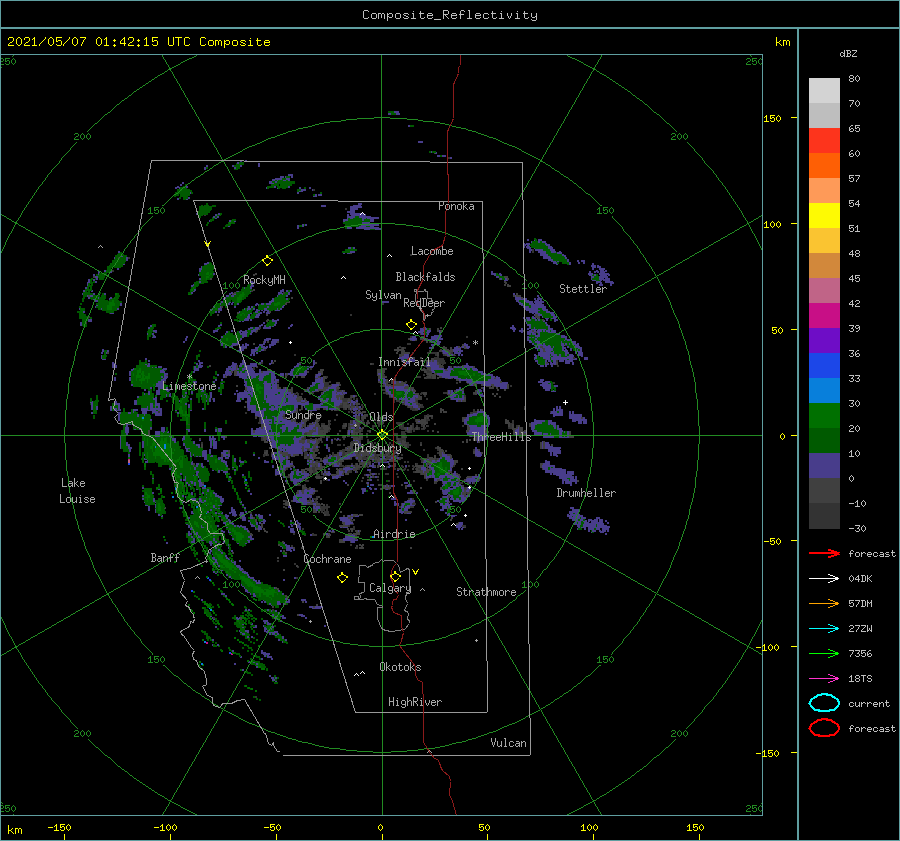This screenshot has width=900, height=841.
Task: Click the Banff town label
Action: [165, 557]
